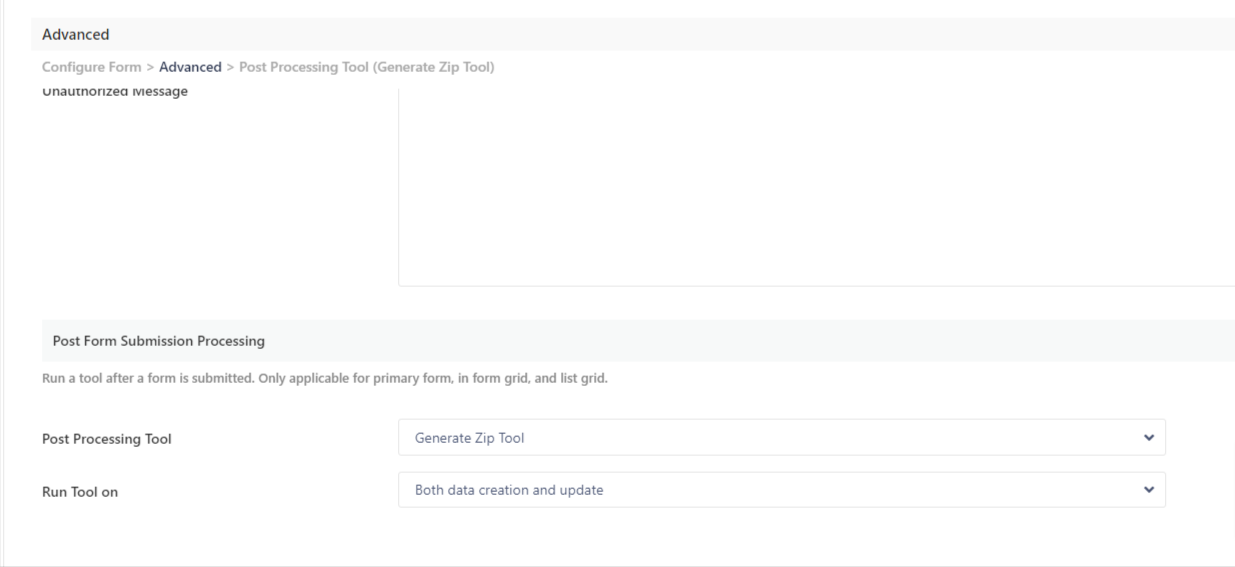Go to Configure Form breadcrumb
Screen dimensions: 1235x567
[92, 67]
